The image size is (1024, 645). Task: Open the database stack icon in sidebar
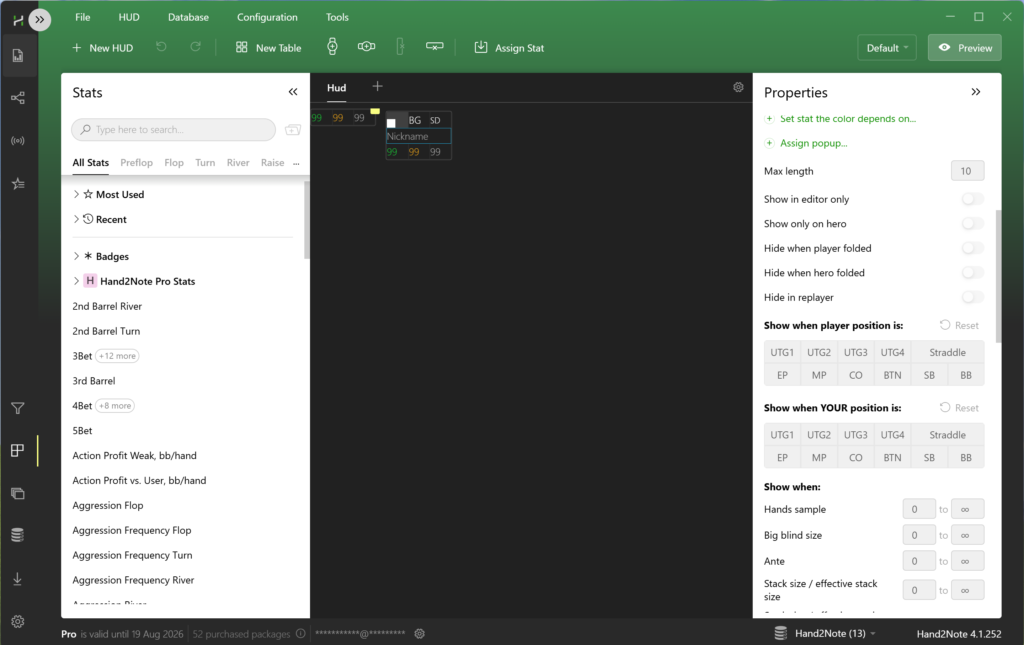pos(18,535)
